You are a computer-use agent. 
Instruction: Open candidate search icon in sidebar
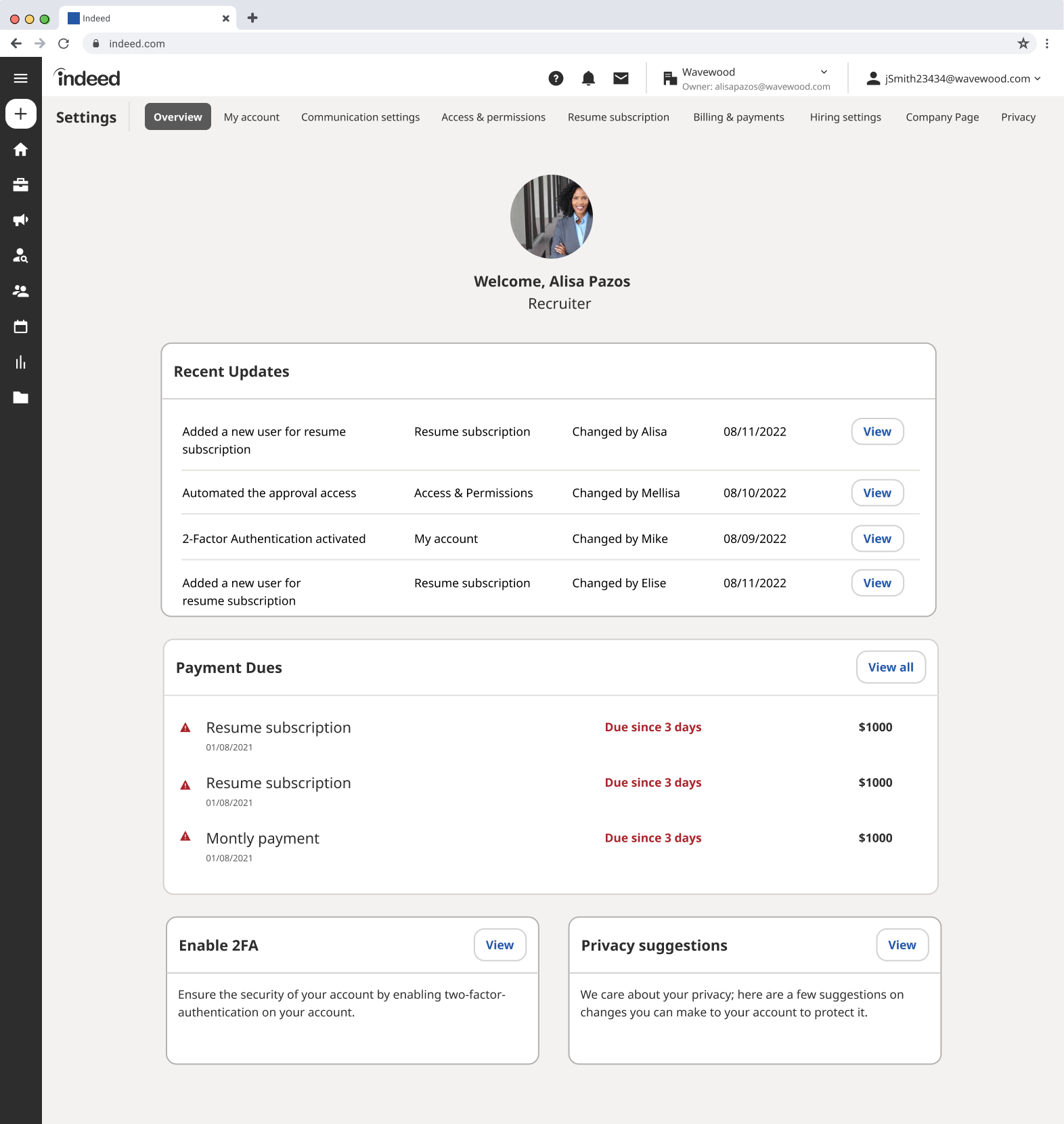[20, 255]
